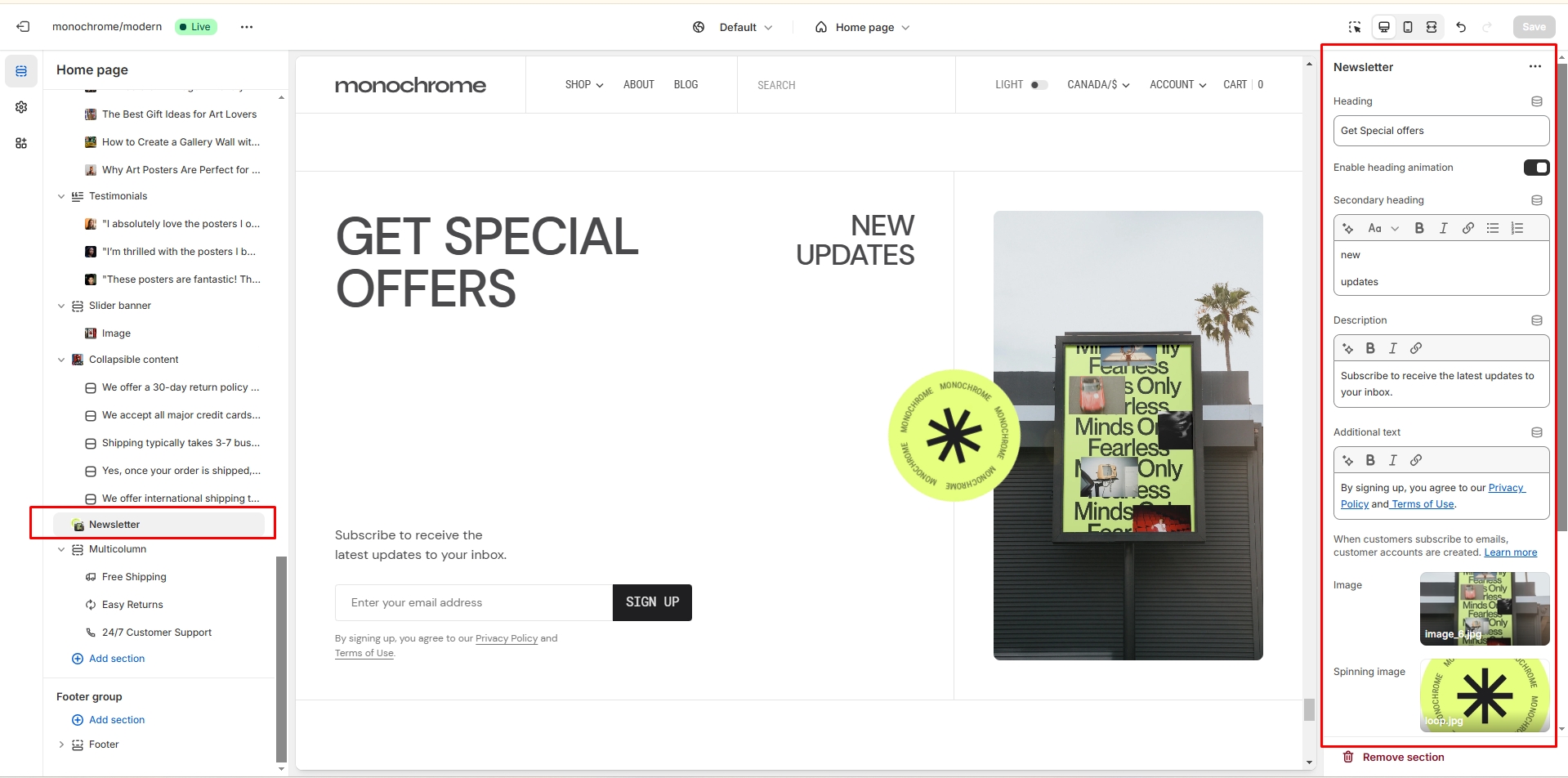
Task: Toggle the inspector selection icon
Action: 1355,27
